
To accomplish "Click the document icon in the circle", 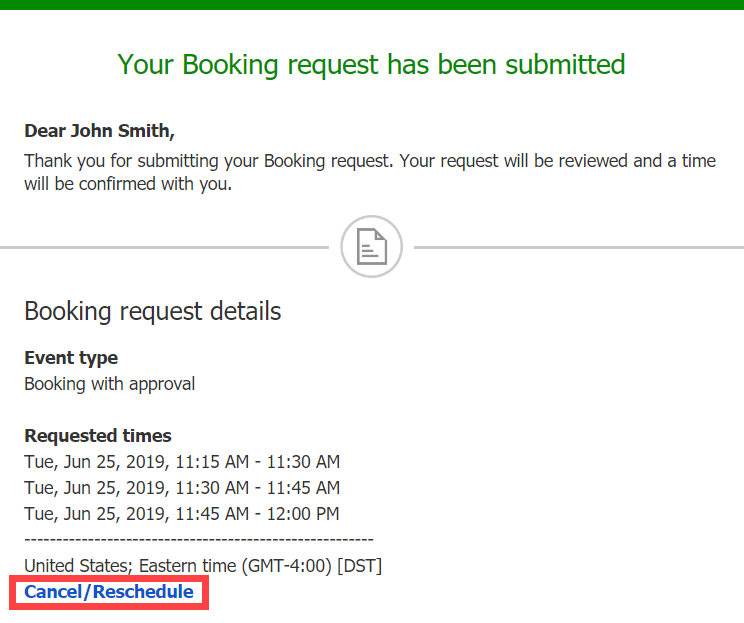I will pyautogui.click(x=371, y=246).
